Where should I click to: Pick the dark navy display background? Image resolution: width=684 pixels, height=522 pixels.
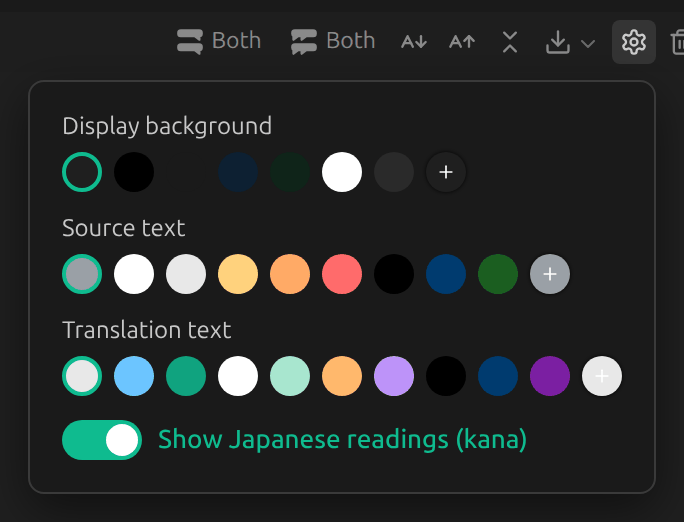pos(238,172)
